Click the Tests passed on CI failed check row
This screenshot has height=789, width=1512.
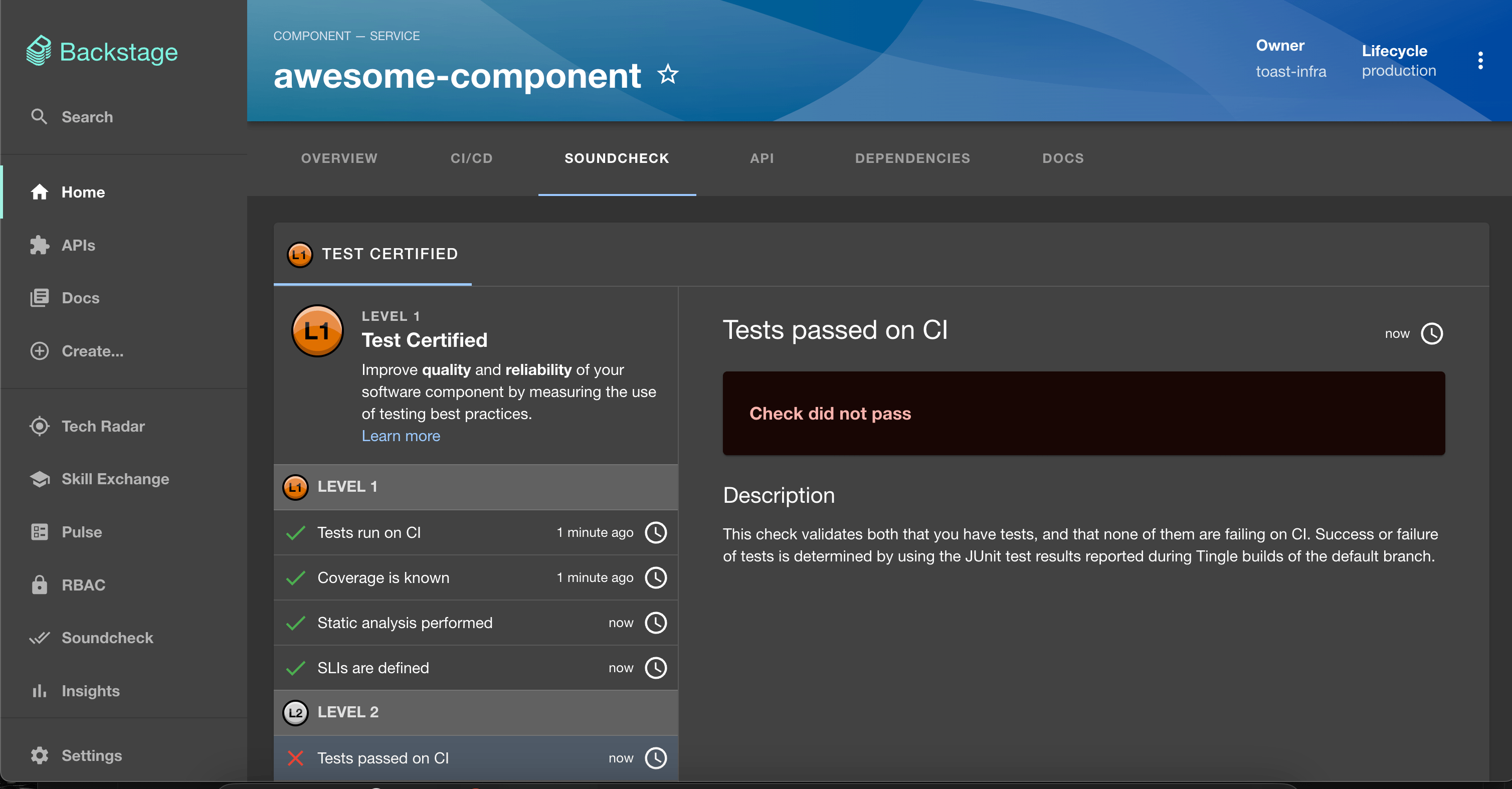[x=475, y=757]
